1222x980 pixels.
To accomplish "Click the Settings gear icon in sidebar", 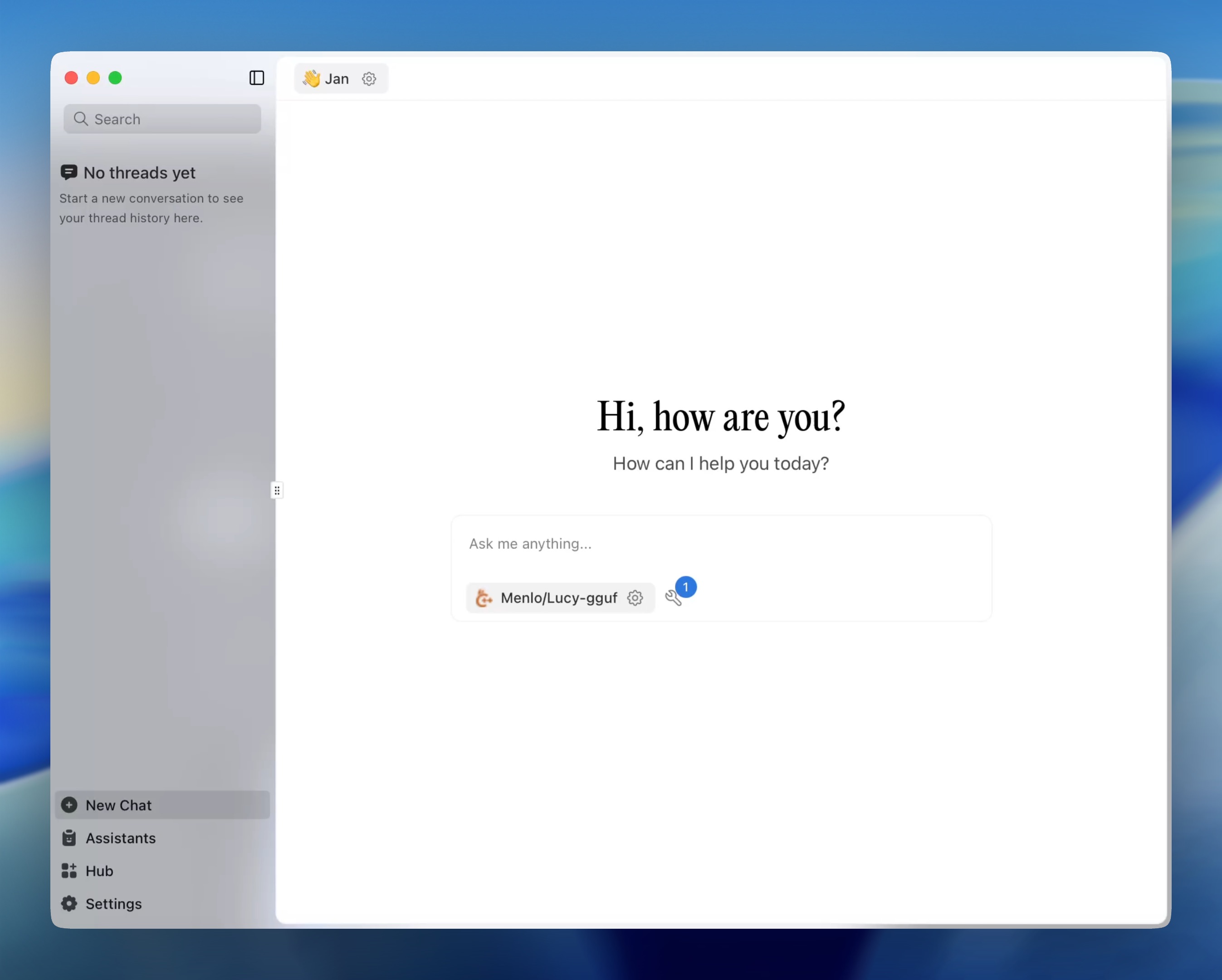I will (69, 904).
